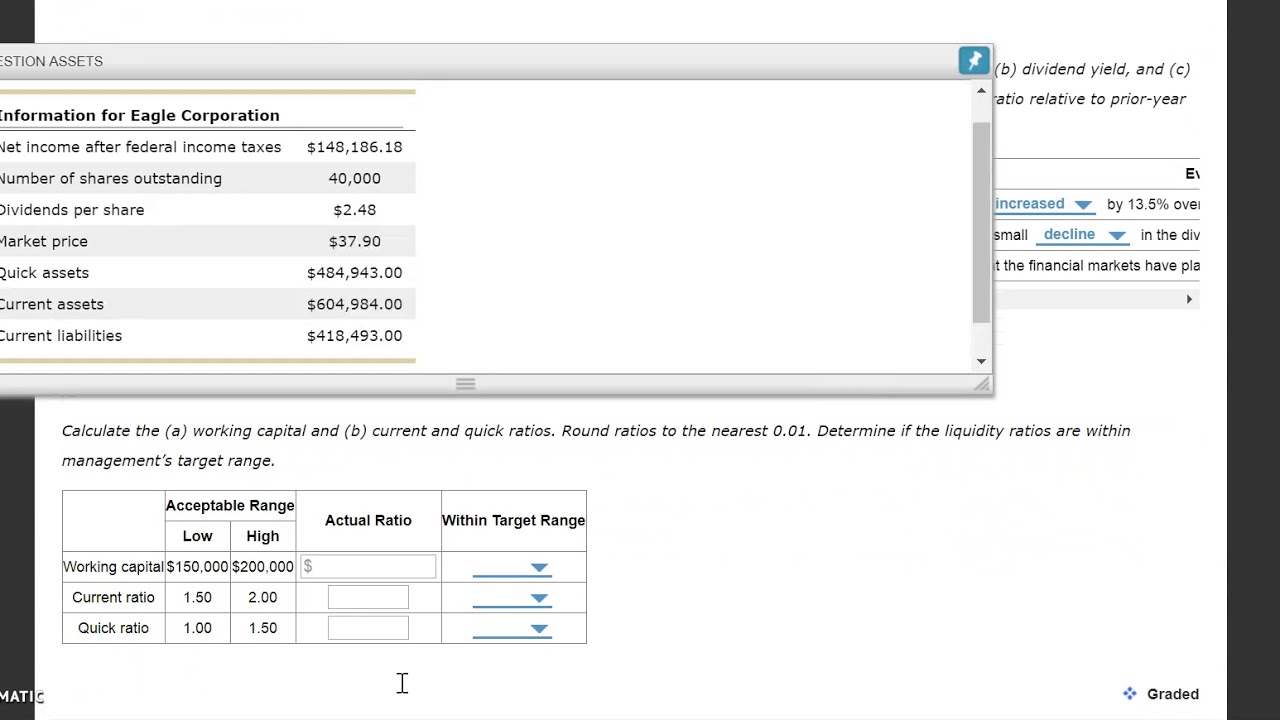Click the net income value $148,186.18
This screenshot has width=1280, height=720.
[354, 147]
